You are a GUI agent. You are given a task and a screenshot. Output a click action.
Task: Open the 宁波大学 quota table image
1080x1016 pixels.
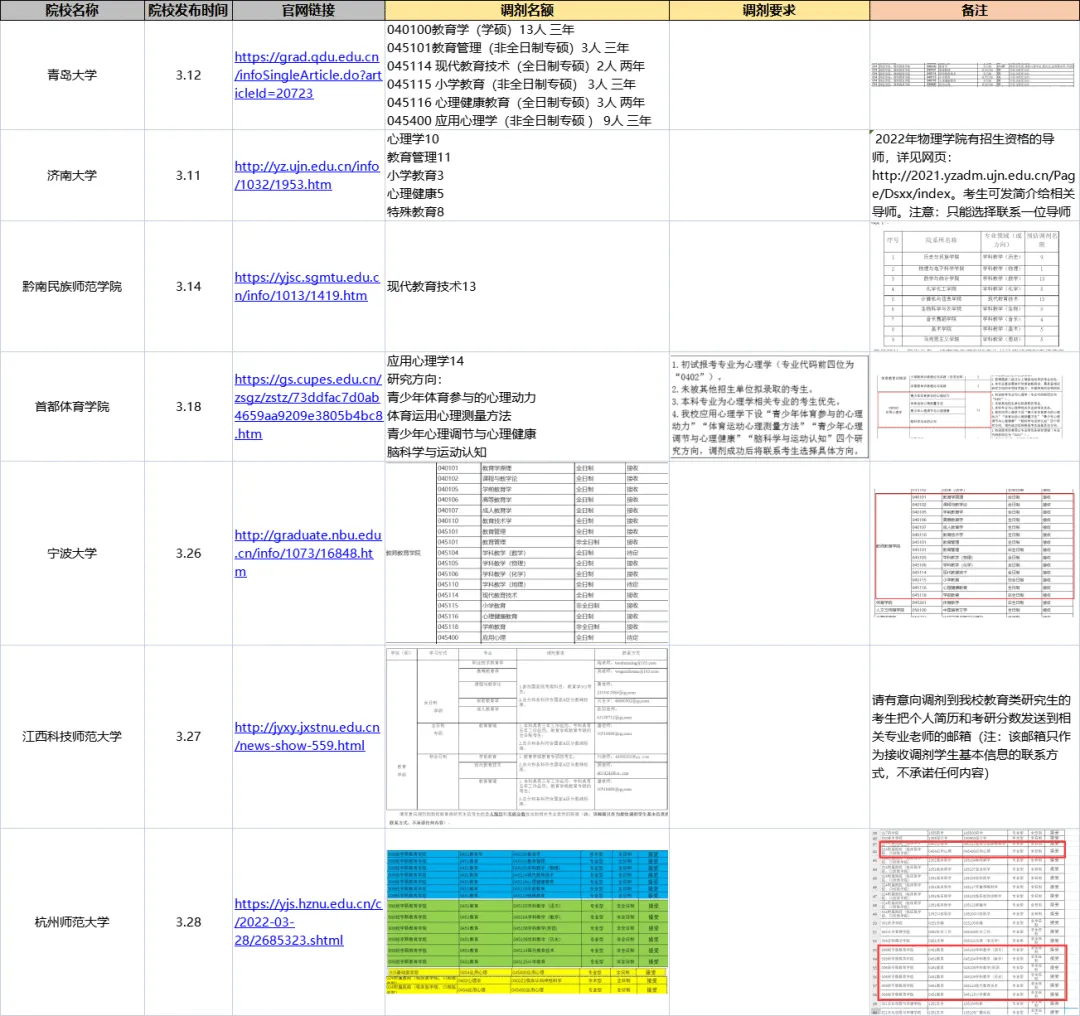pos(527,553)
